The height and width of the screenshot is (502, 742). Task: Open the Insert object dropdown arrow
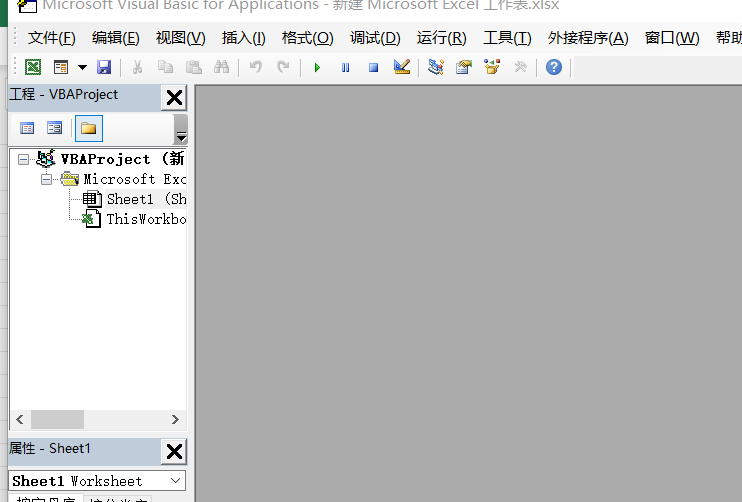[82, 67]
